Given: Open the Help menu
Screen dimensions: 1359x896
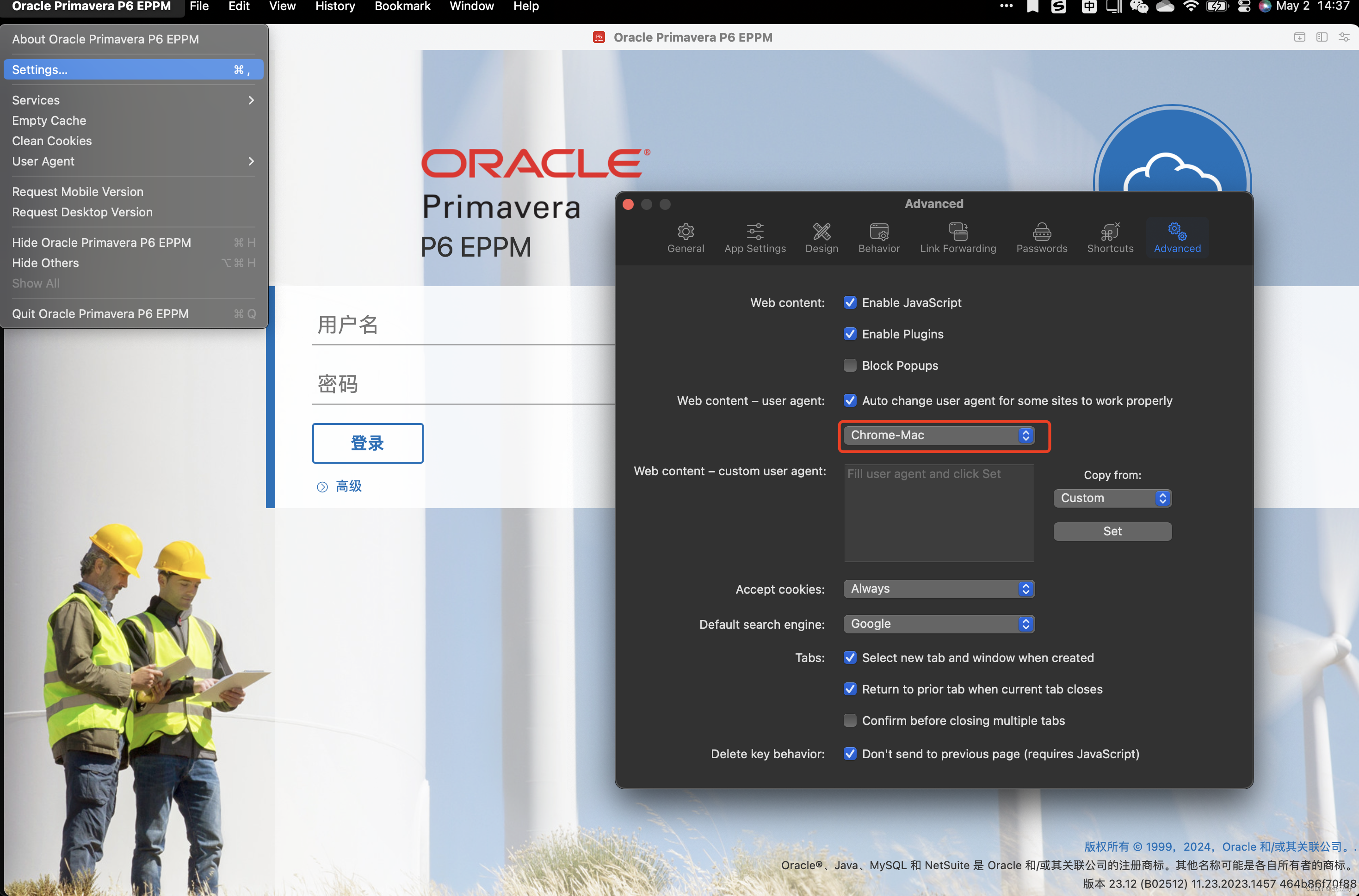Looking at the screenshot, I should (x=526, y=6).
